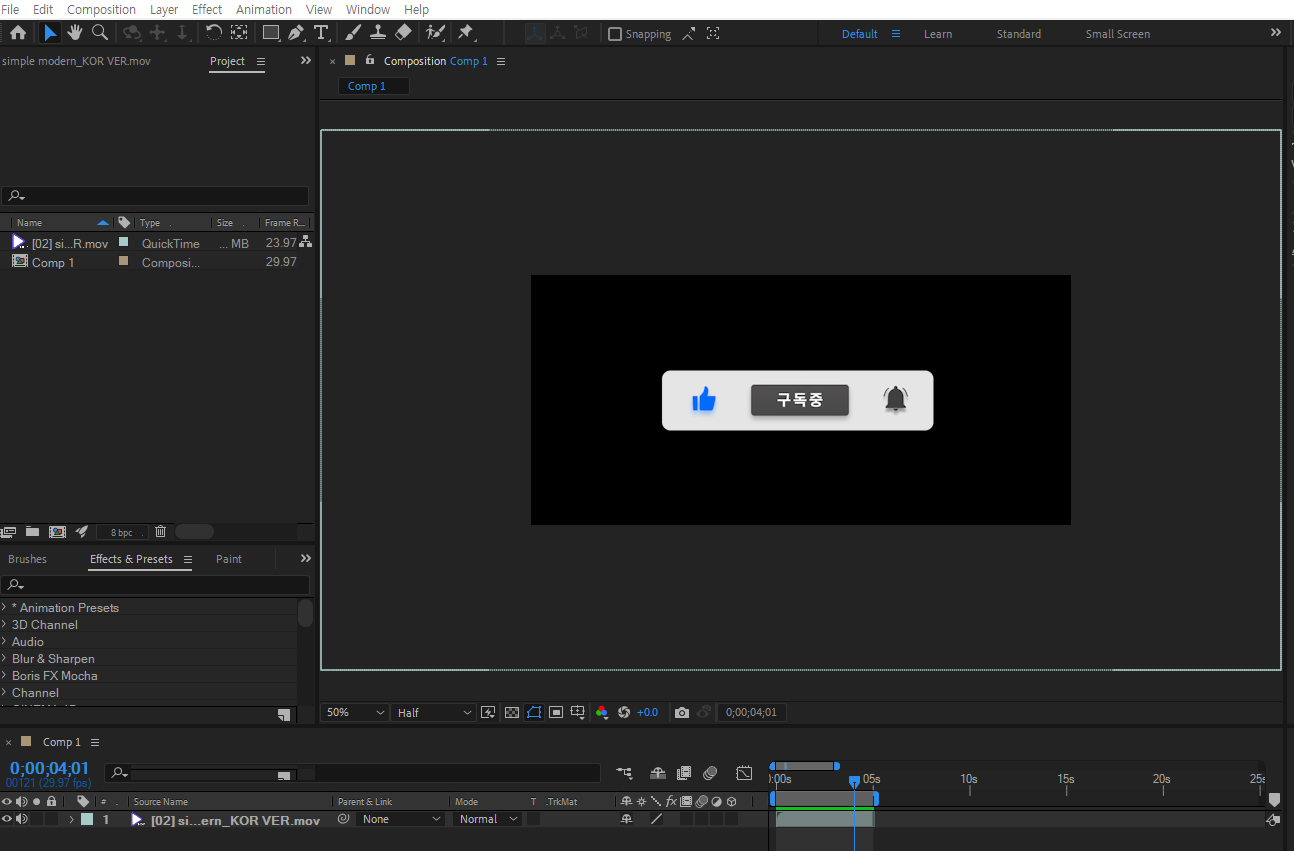Toggle the shy switch for layer 1
Viewport: 1294px width, 851px height.
tap(627, 819)
